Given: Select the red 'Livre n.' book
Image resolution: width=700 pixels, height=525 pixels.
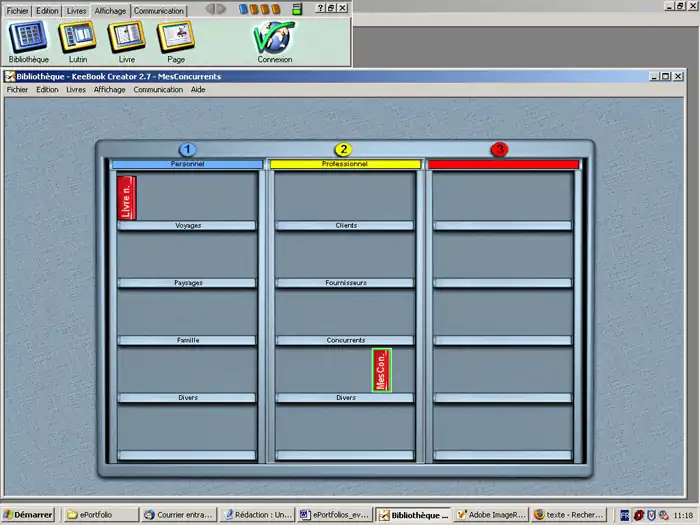Looking at the screenshot, I should point(126,197).
